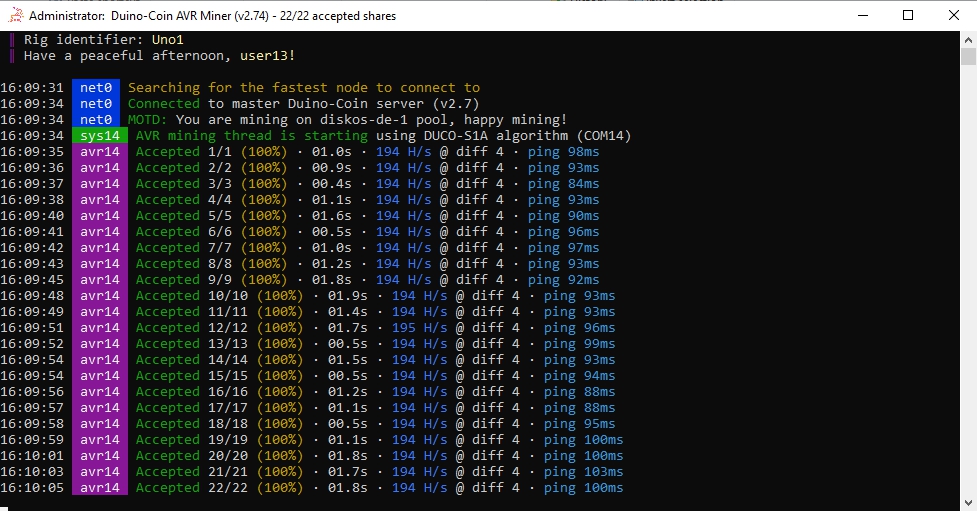Click 'ping 97ms' value
Viewport: 977px width, 511px height.
point(563,247)
